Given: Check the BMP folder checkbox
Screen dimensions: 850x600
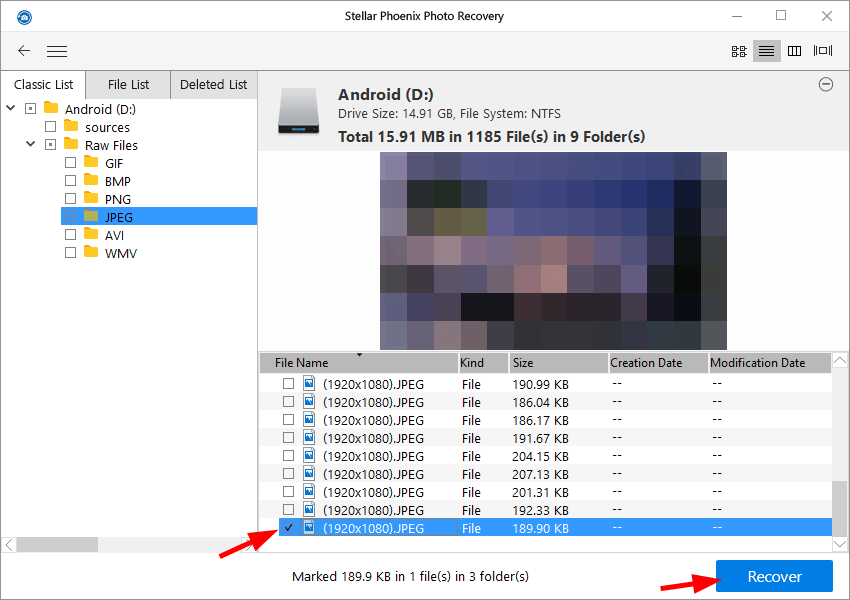Looking at the screenshot, I should [x=70, y=180].
